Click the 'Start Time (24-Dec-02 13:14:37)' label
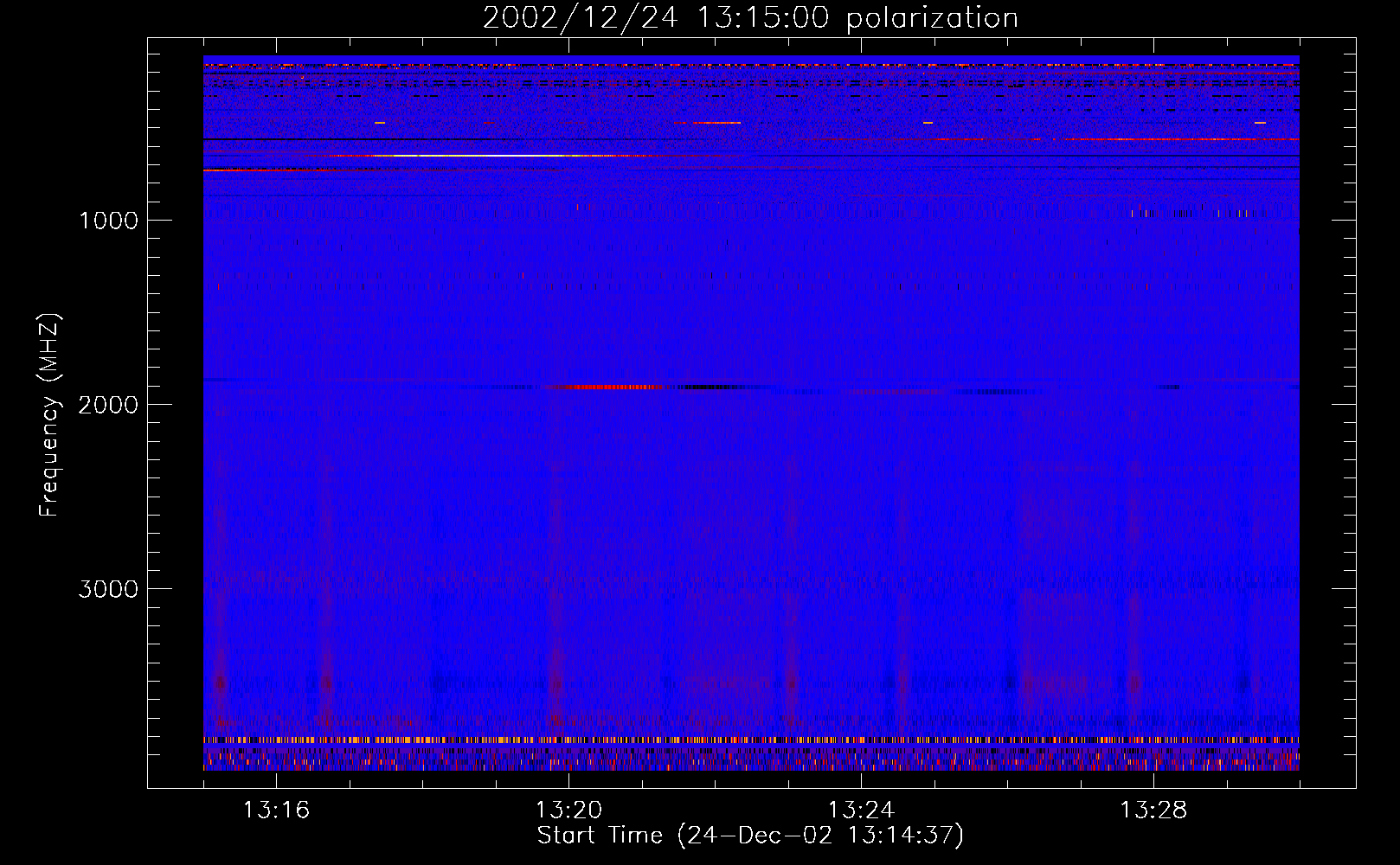The image size is (1400, 865). (x=750, y=836)
